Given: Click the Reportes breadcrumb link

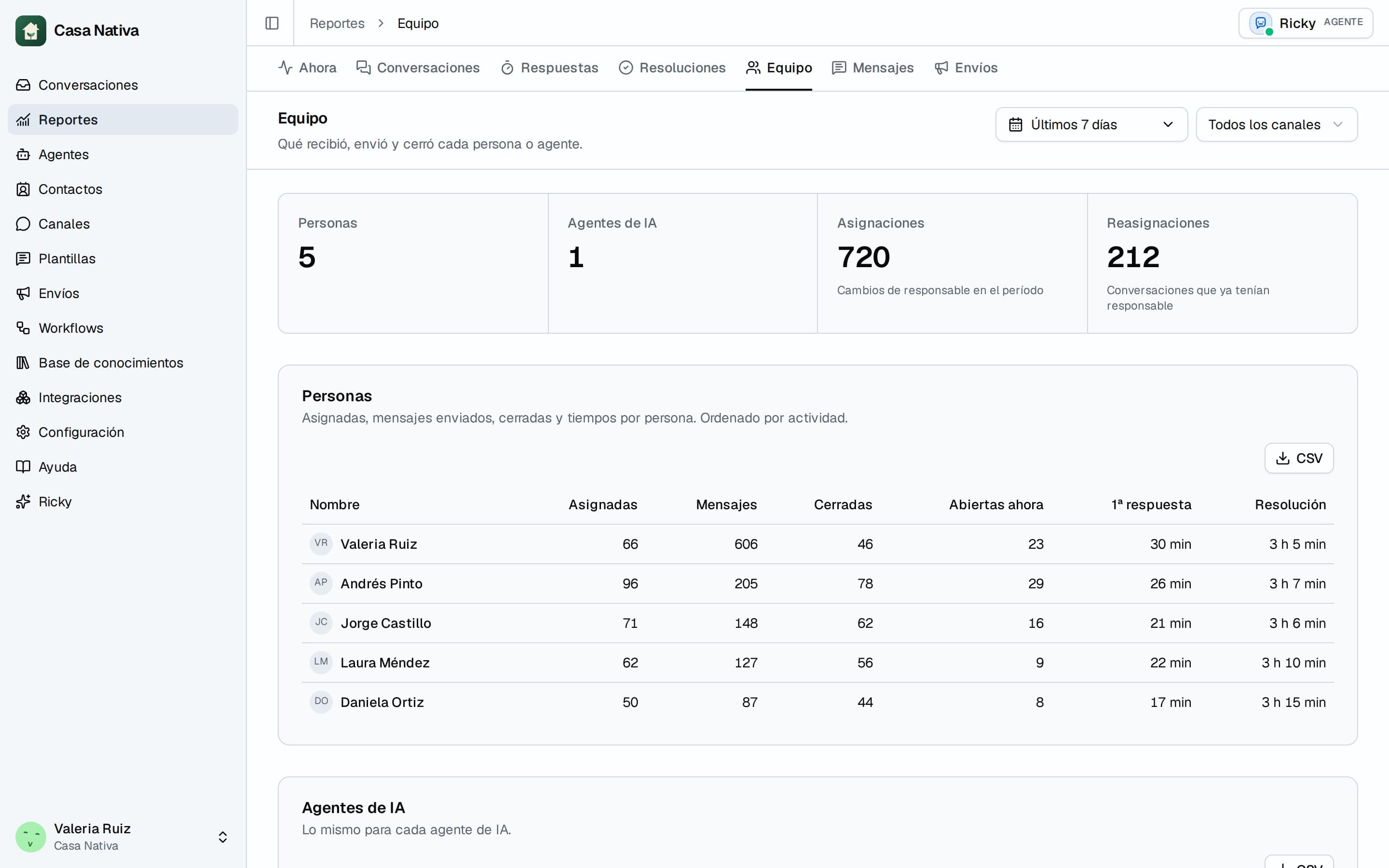Looking at the screenshot, I should (x=337, y=23).
